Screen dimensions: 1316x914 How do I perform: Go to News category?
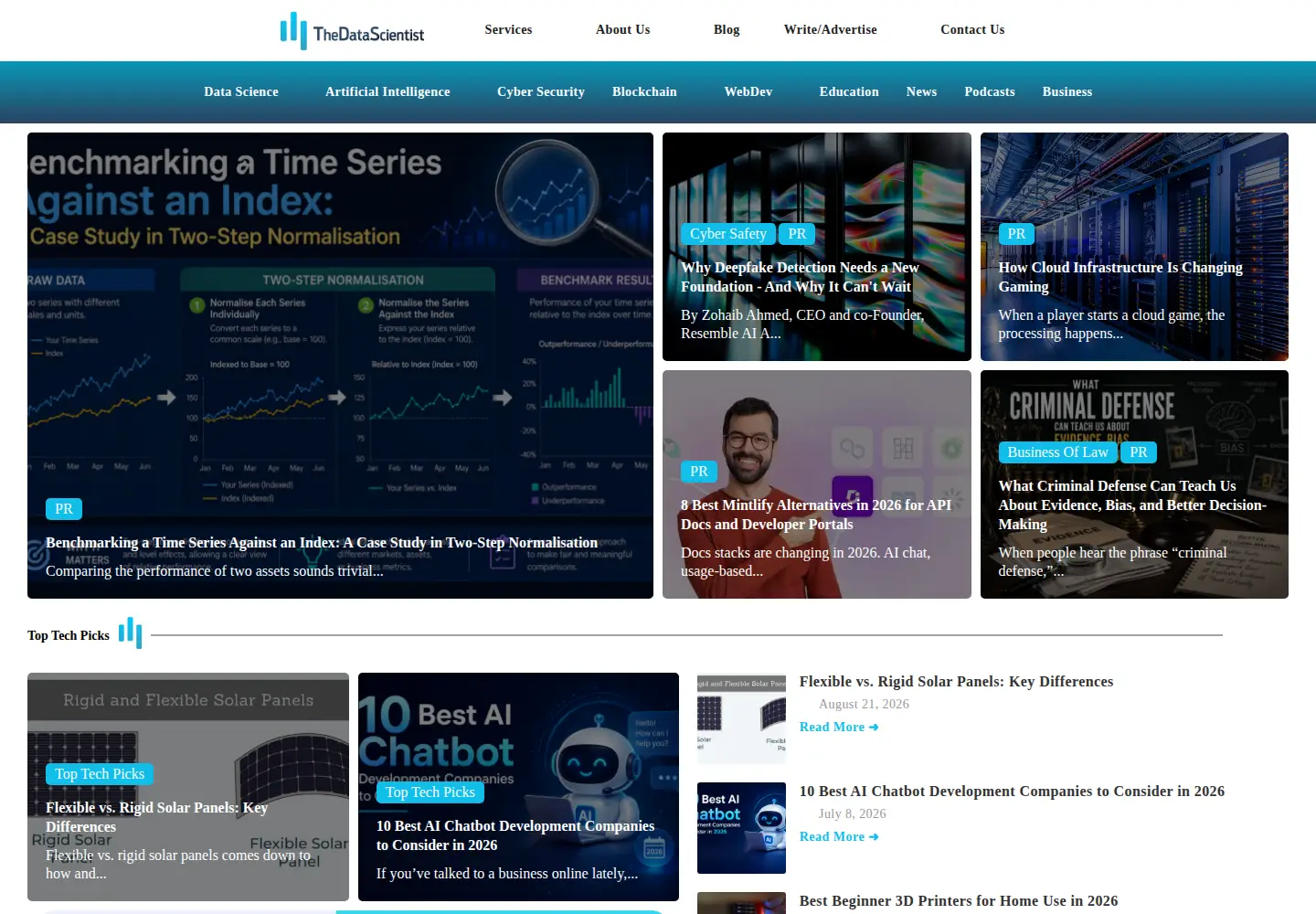(x=921, y=92)
